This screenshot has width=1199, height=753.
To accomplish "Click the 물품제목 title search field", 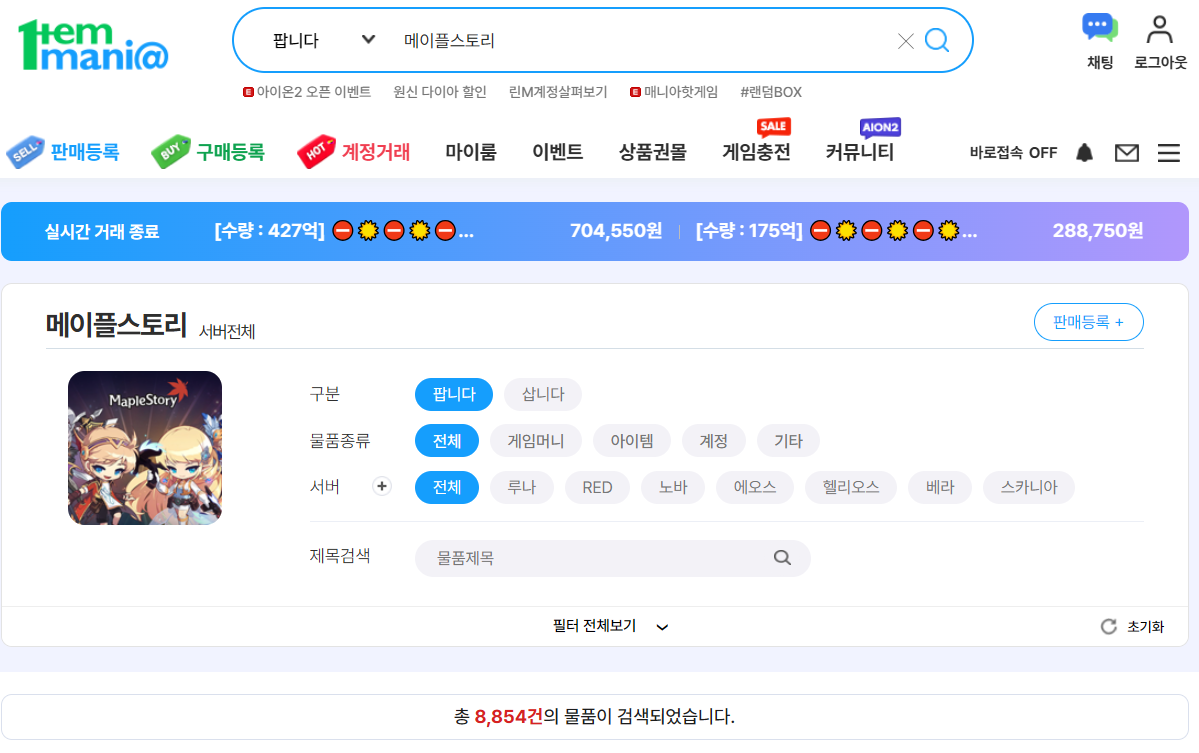I will [x=612, y=558].
